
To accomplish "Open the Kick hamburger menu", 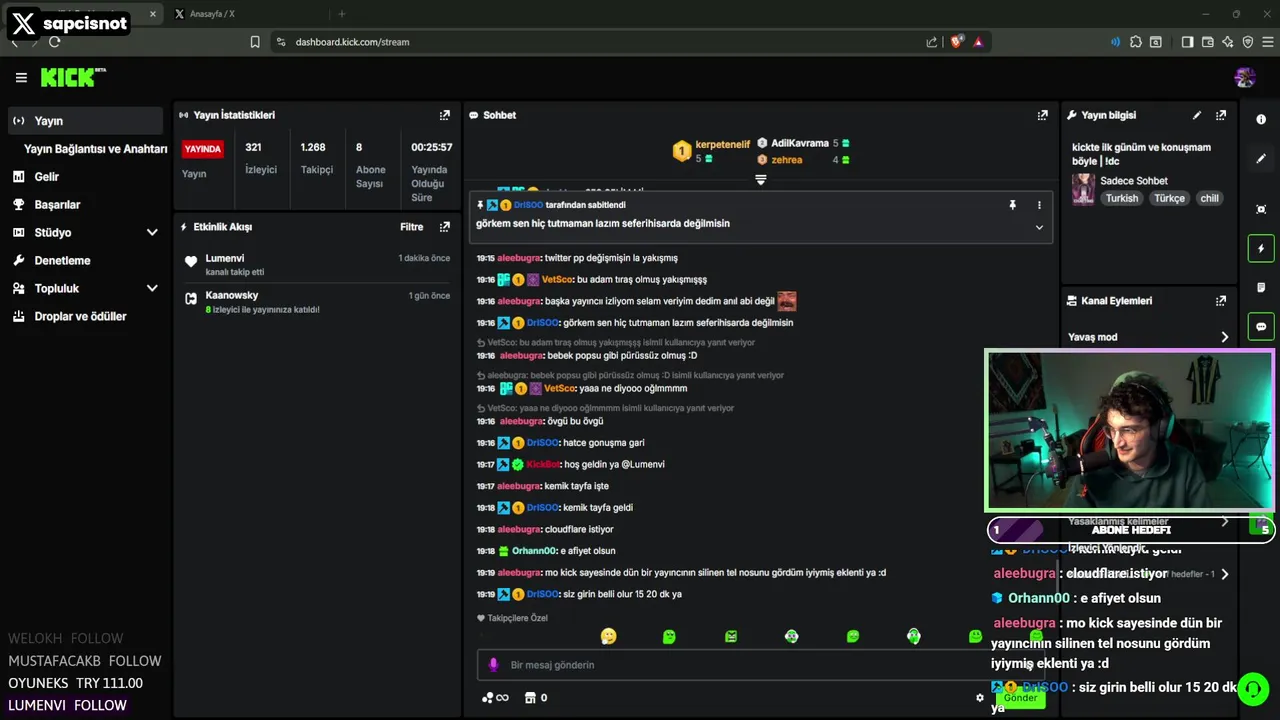I will click(x=21, y=78).
